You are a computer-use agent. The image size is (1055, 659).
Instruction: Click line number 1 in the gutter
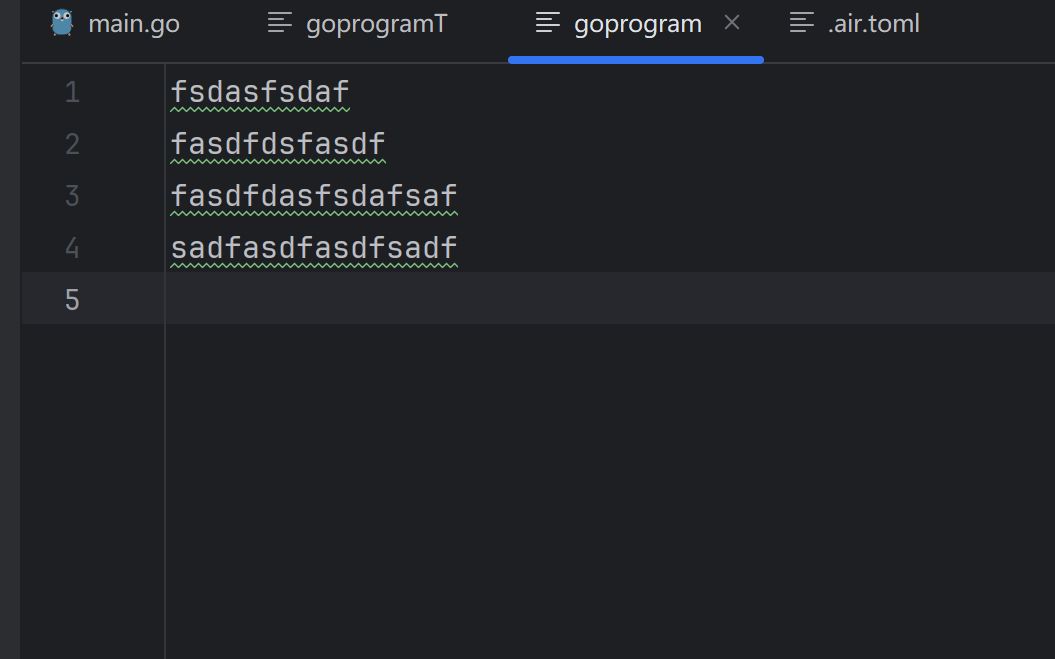[72, 93]
